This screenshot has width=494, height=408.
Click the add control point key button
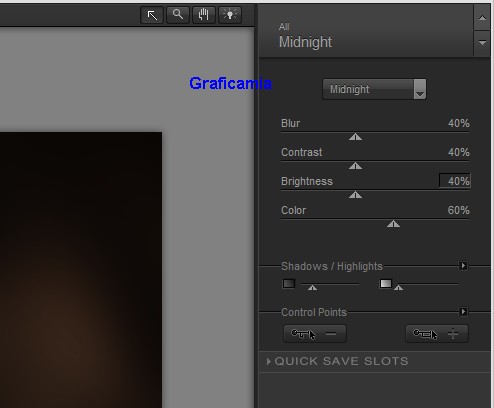point(437,334)
